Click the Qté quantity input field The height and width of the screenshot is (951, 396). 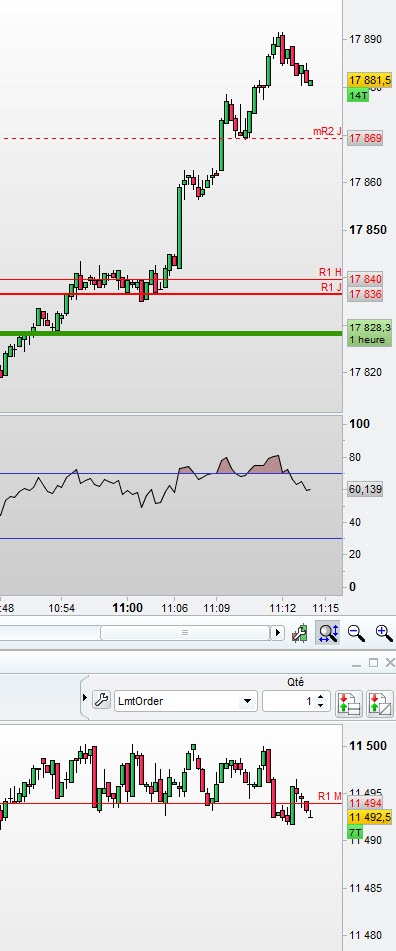click(289, 701)
